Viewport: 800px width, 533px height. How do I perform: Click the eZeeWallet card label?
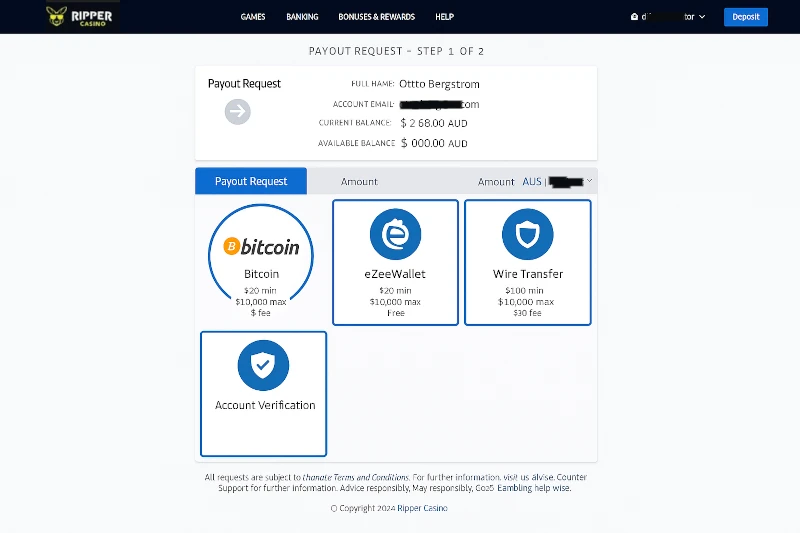(395, 274)
